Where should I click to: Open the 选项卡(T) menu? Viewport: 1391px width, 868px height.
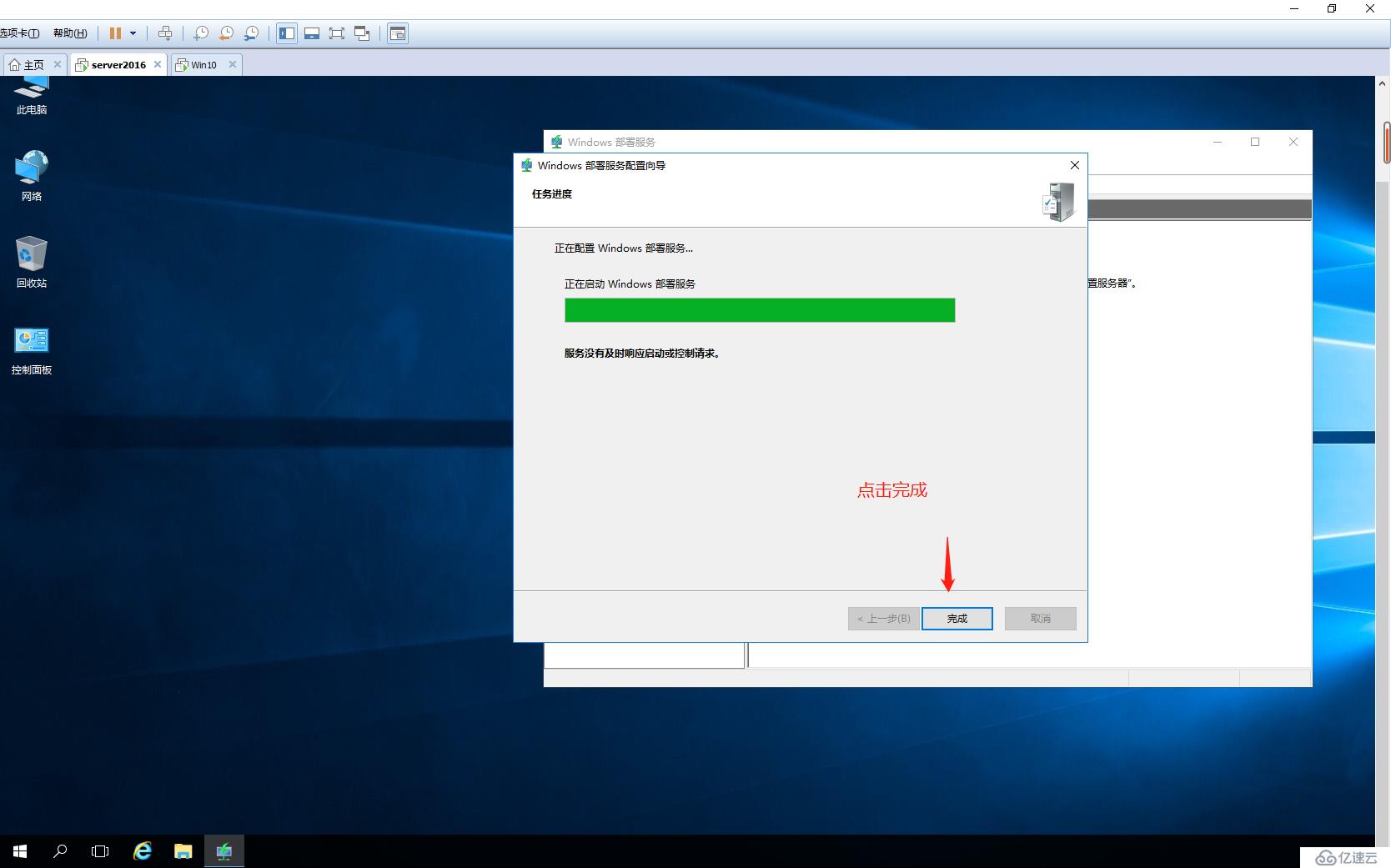click(19, 33)
